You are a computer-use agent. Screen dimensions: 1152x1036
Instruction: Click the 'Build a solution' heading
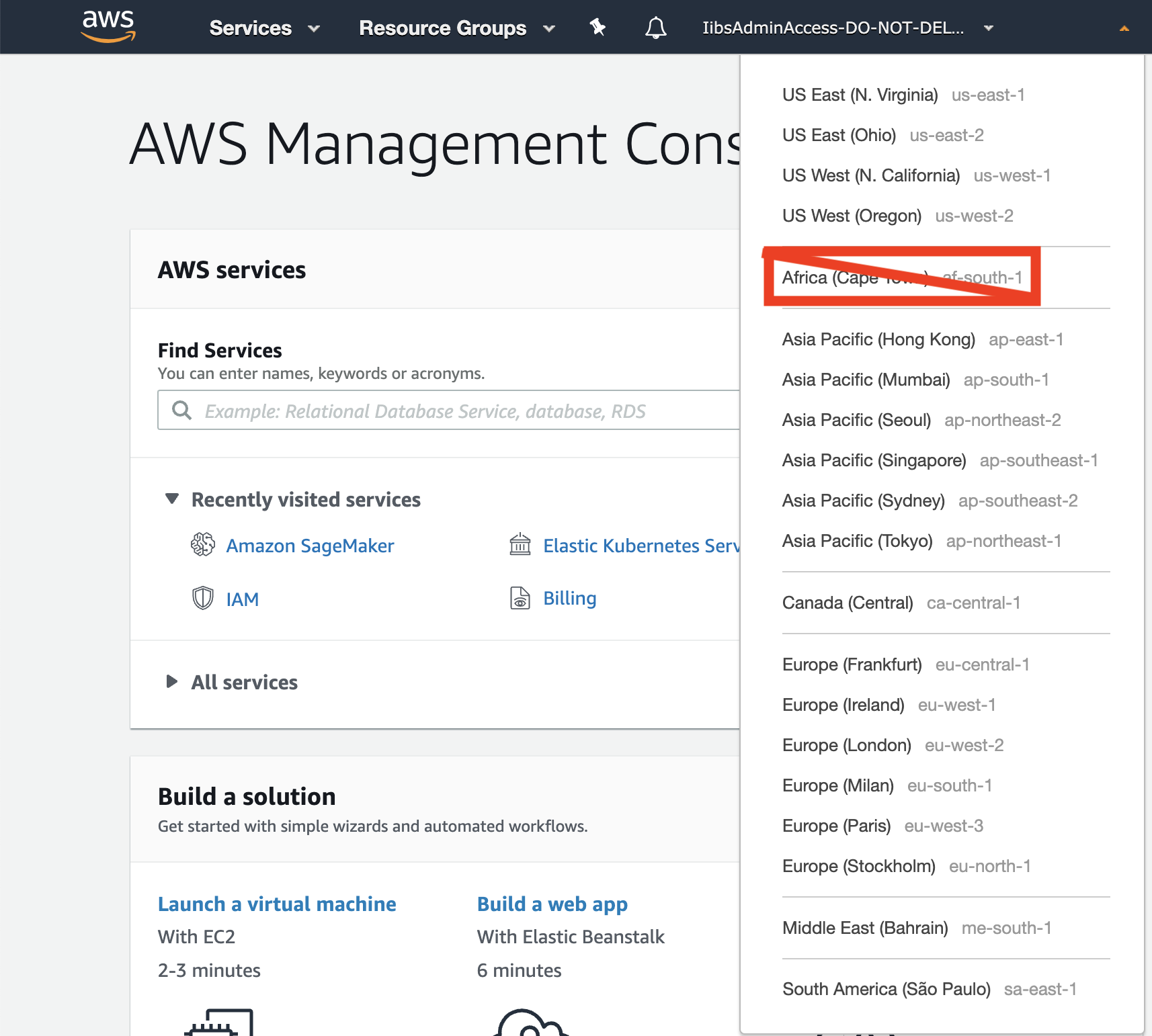coord(247,796)
